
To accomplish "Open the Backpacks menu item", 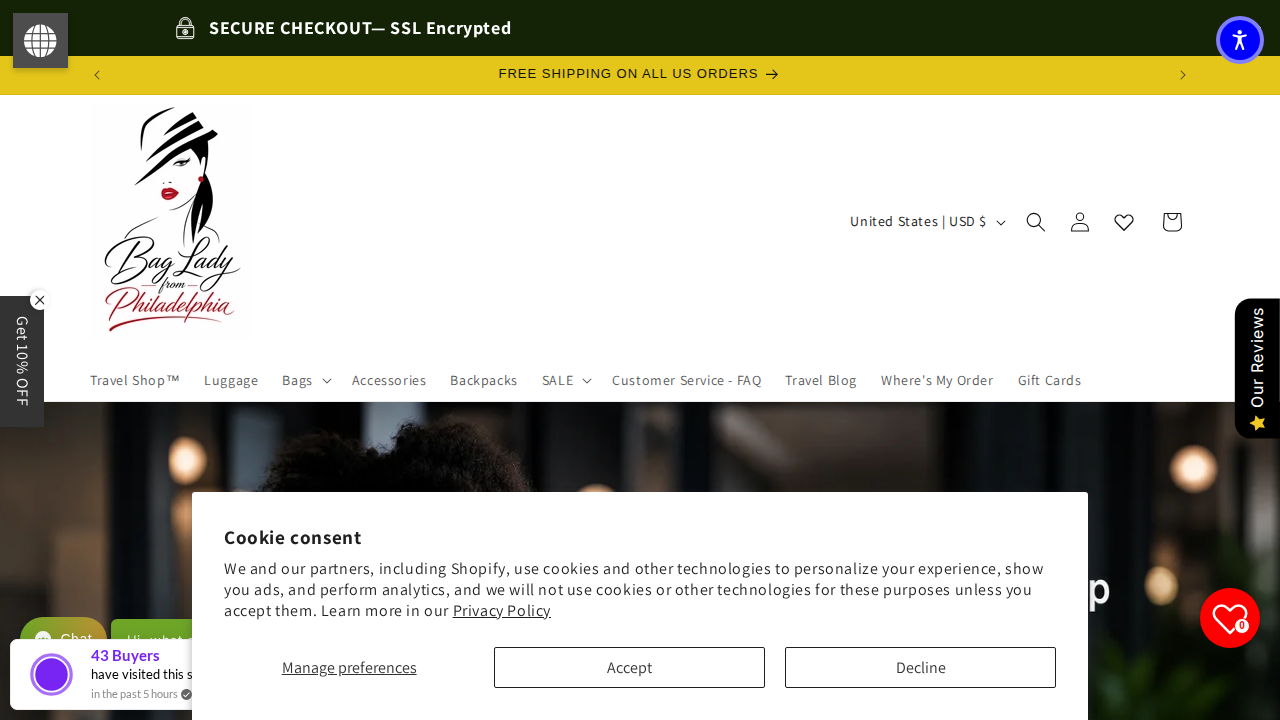I will (x=484, y=380).
